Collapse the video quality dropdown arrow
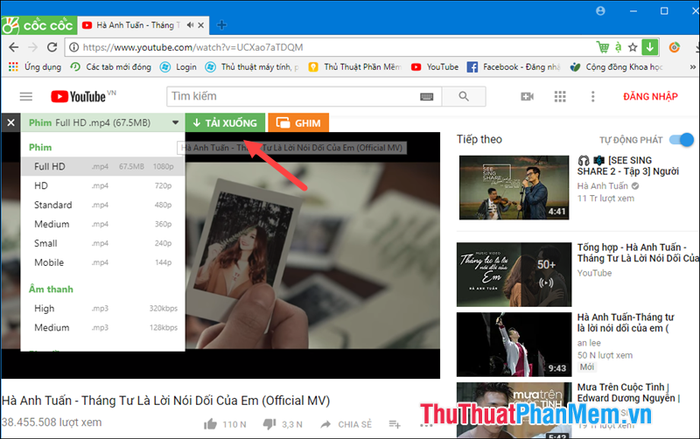Image resolution: width=700 pixels, height=439 pixels. coord(175,123)
